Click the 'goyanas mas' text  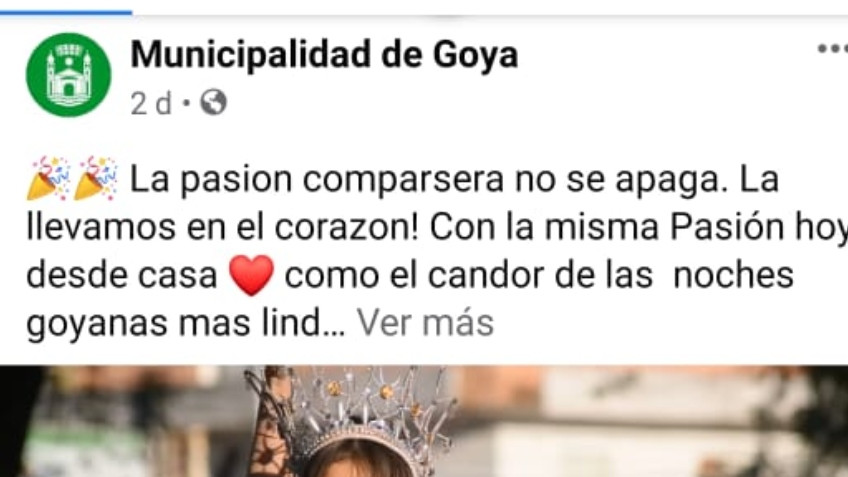coord(138,324)
